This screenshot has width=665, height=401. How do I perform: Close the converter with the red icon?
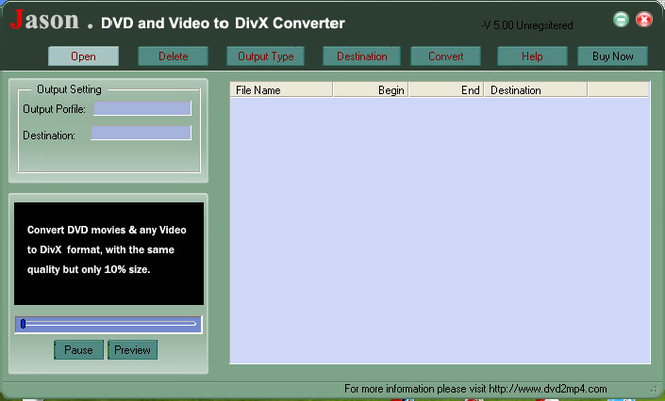click(644, 19)
